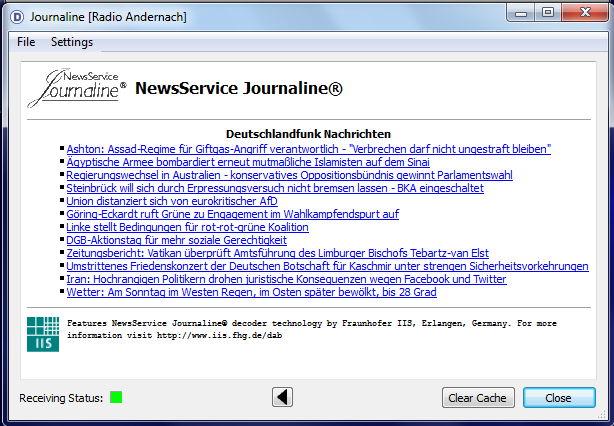Open the Ashton Assad-Regime Giftgas-Angriff news link
The image size is (614, 426).
pos(309,149)
